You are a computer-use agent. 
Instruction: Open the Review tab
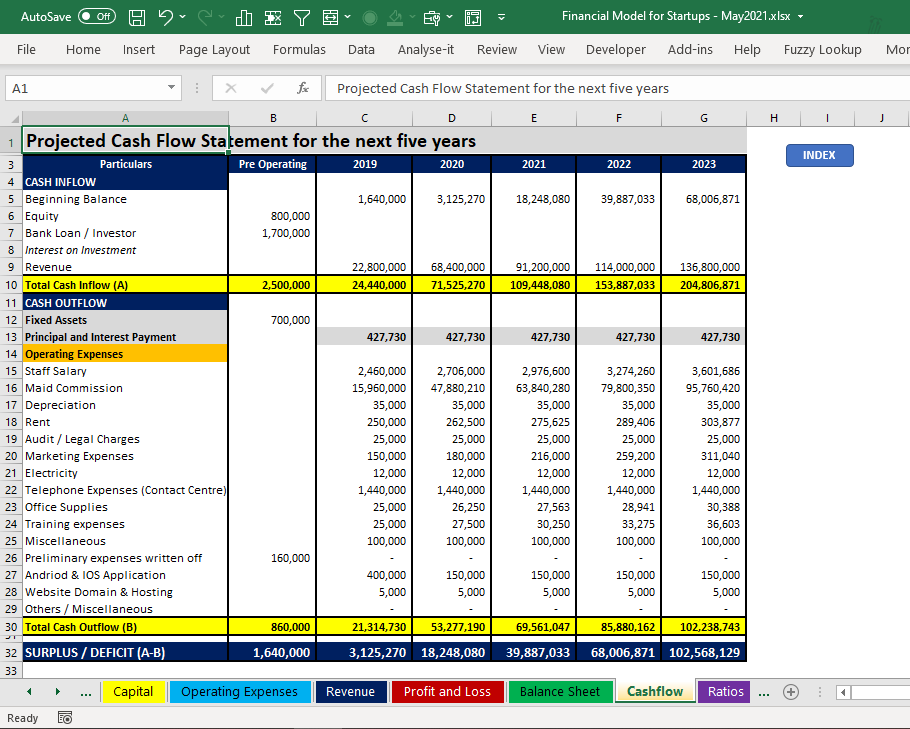tap(497, 50)
